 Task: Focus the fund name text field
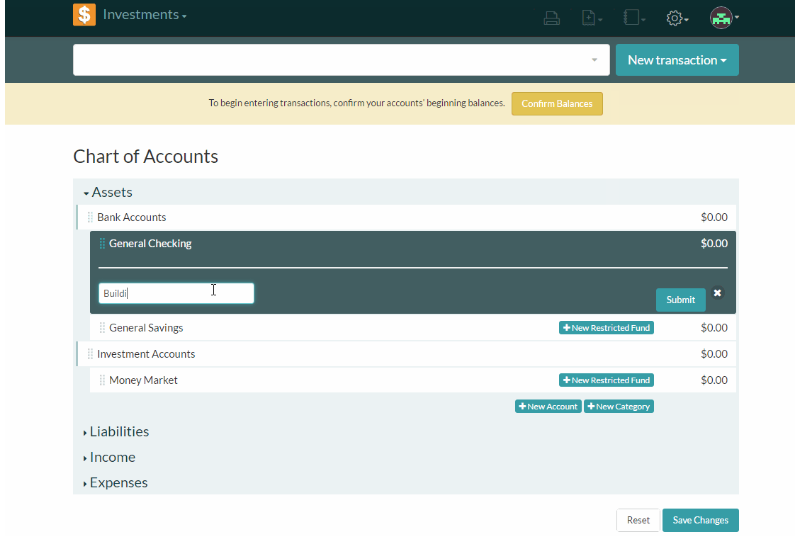point(176,293)
